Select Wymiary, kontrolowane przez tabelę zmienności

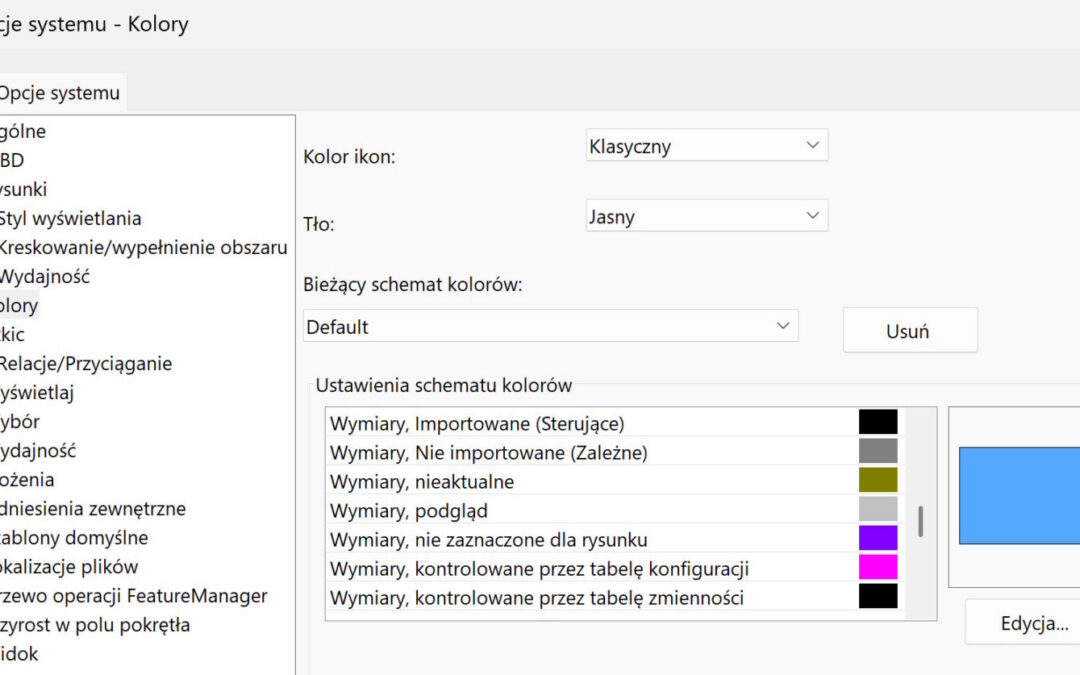[536, 598]
